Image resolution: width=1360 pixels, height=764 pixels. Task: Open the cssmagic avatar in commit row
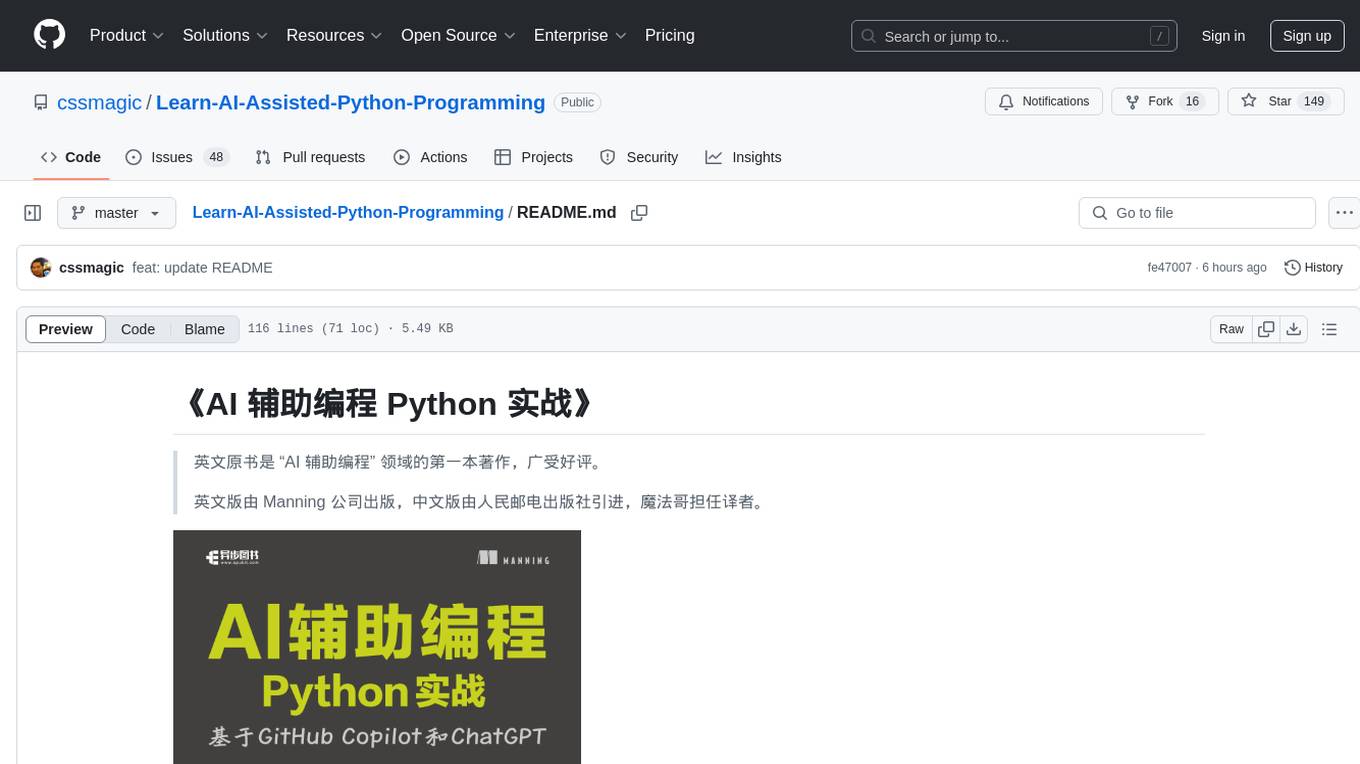click(41, 268)
